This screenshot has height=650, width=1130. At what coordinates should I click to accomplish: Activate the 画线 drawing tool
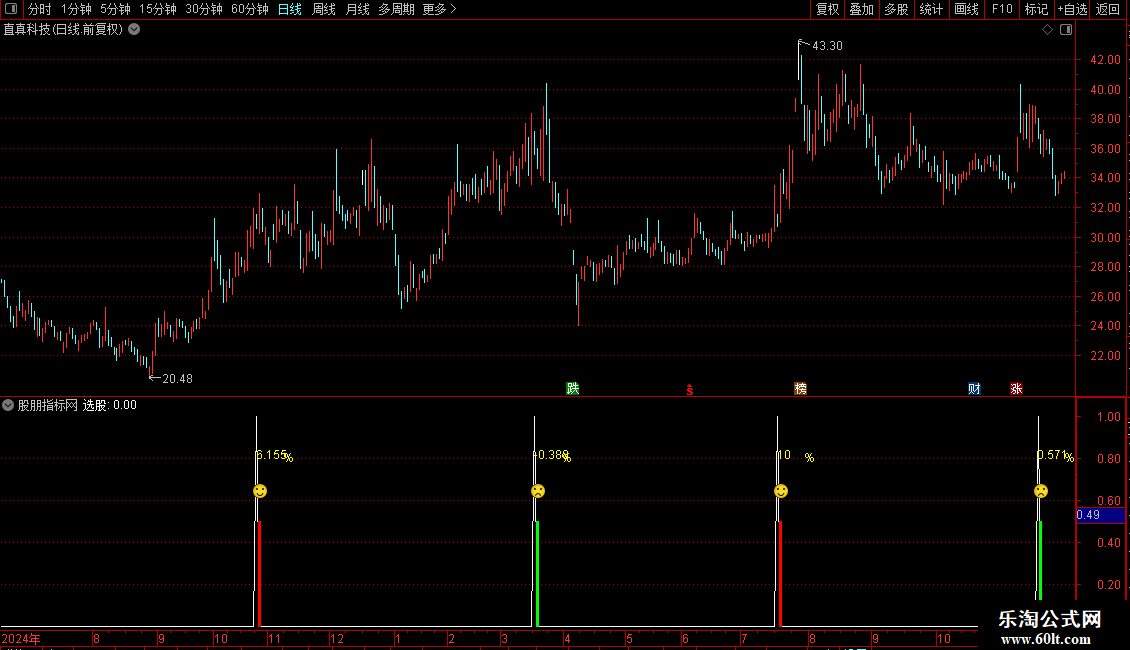(966, 9)
